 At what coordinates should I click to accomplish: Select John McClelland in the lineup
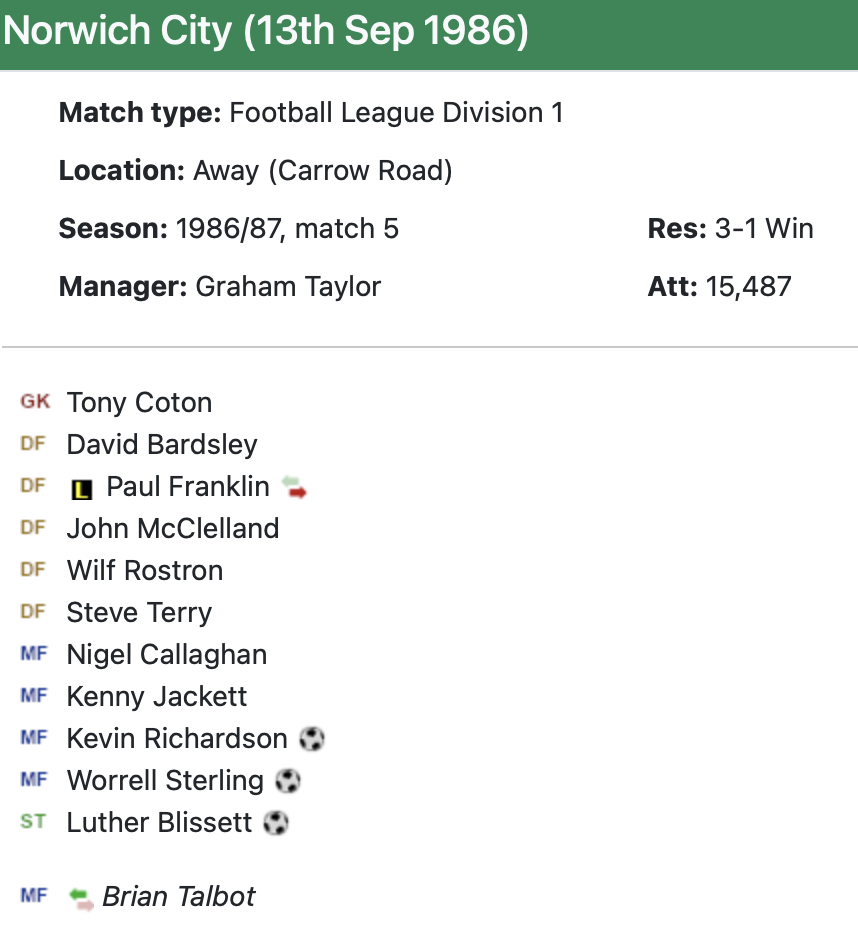click(173, 529)
